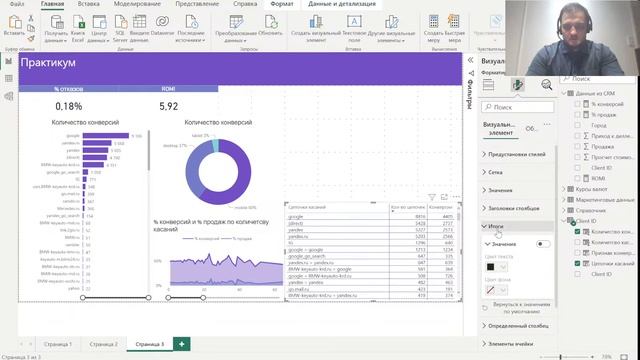640x360 pixels.
Task: Click the Refresh (Обновить) icon
Action: point(270,22)
